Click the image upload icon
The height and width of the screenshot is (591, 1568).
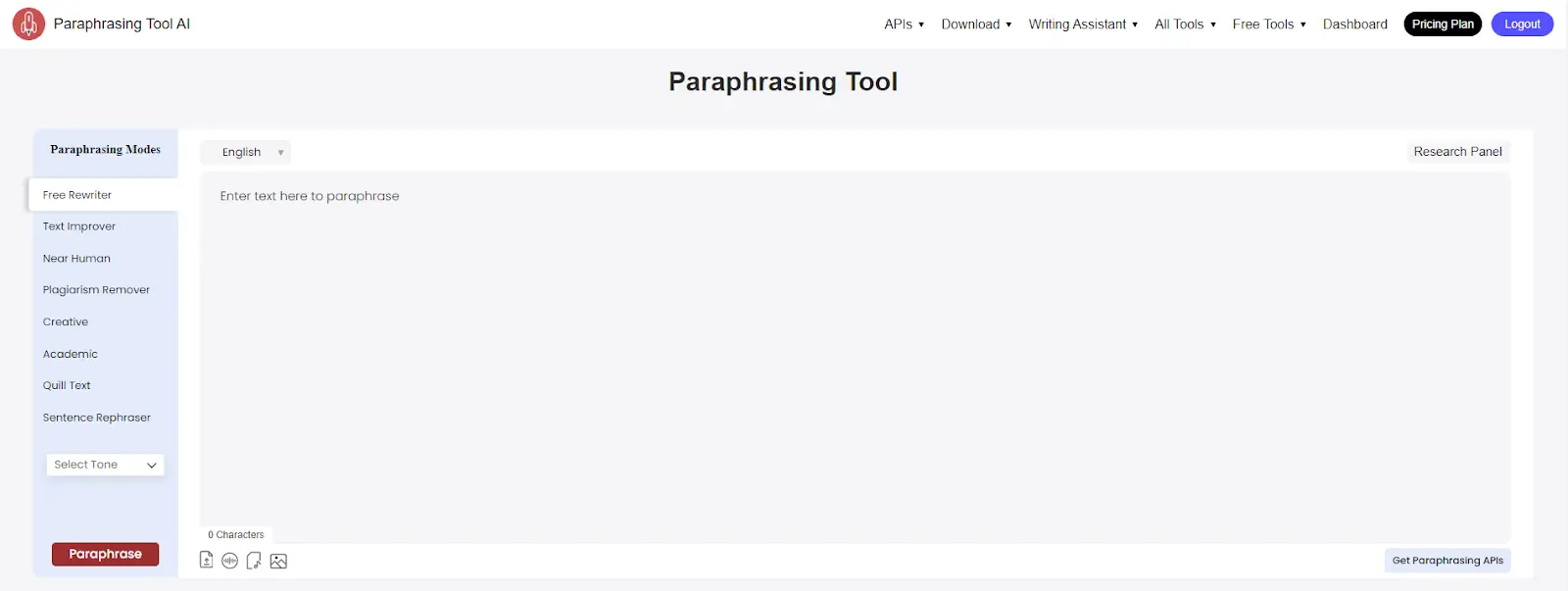coord(278,561)
